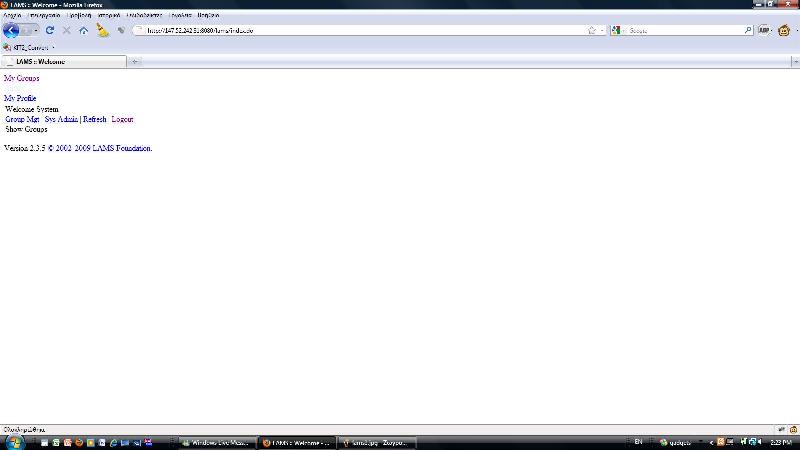The width and height of the screenshot is (800, 450).
Task: Go to the Home page icon
Action: tap(83, 30)
